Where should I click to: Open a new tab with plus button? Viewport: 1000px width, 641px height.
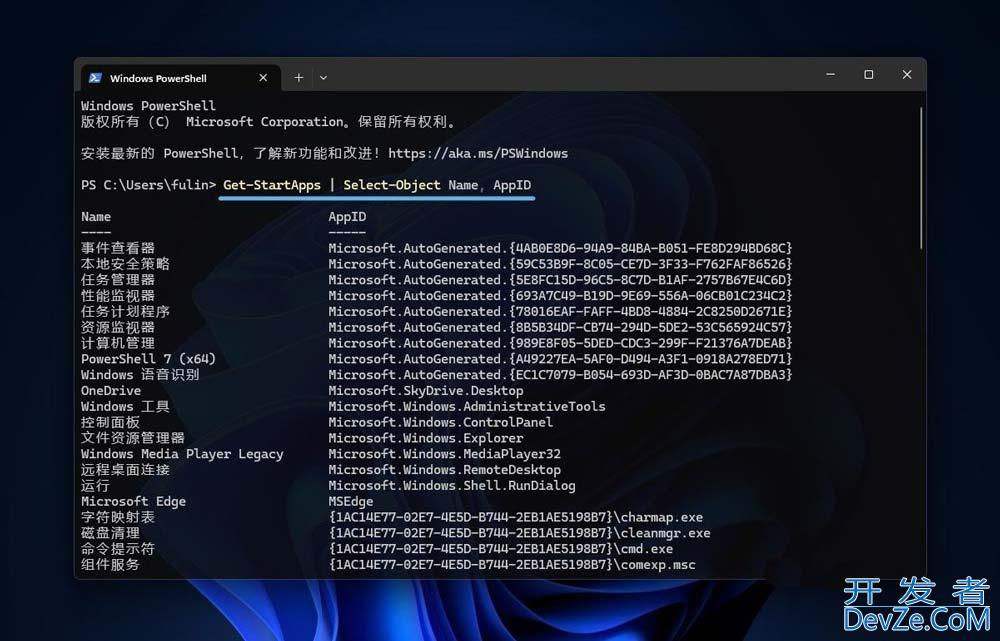(298, 78)
